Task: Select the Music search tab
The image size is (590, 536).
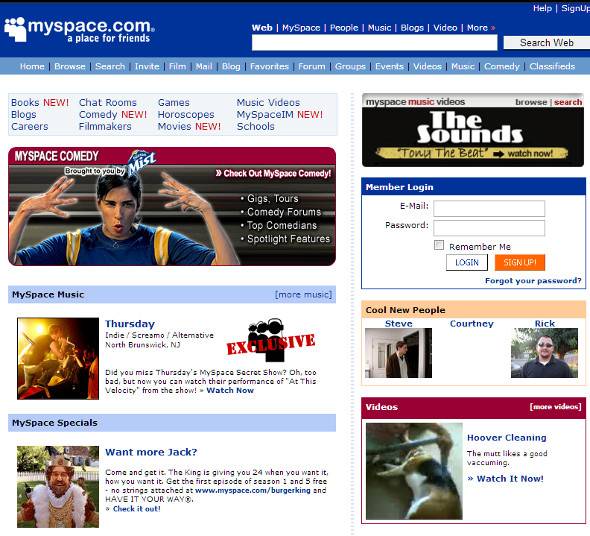Action: coord(379,27)
